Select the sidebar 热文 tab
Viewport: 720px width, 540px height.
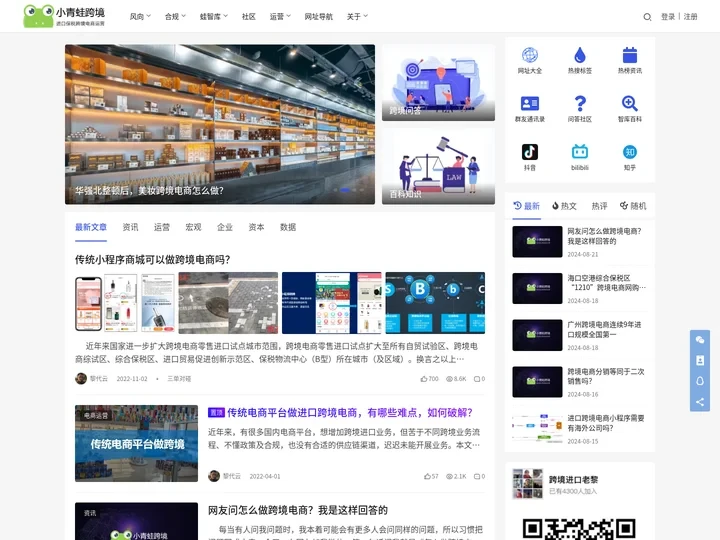(x=564, y=206)
